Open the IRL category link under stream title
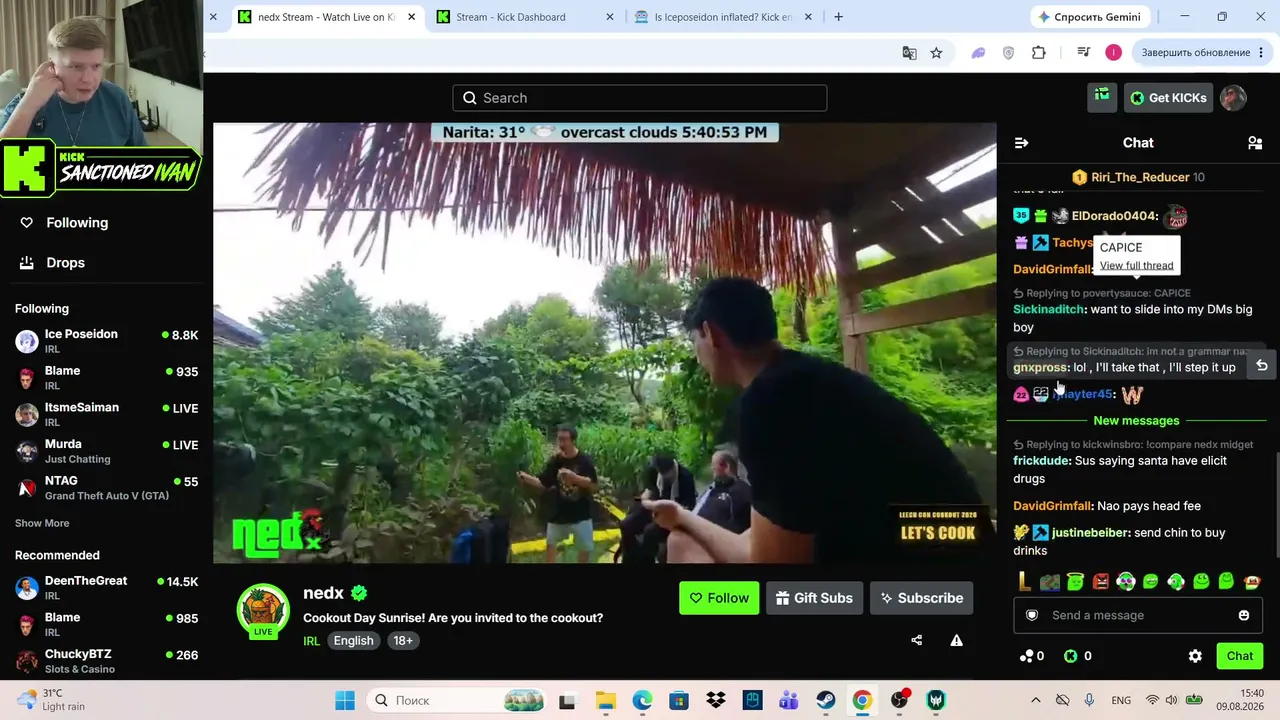This screenshot has width=1280, height=720. point(312,641)
